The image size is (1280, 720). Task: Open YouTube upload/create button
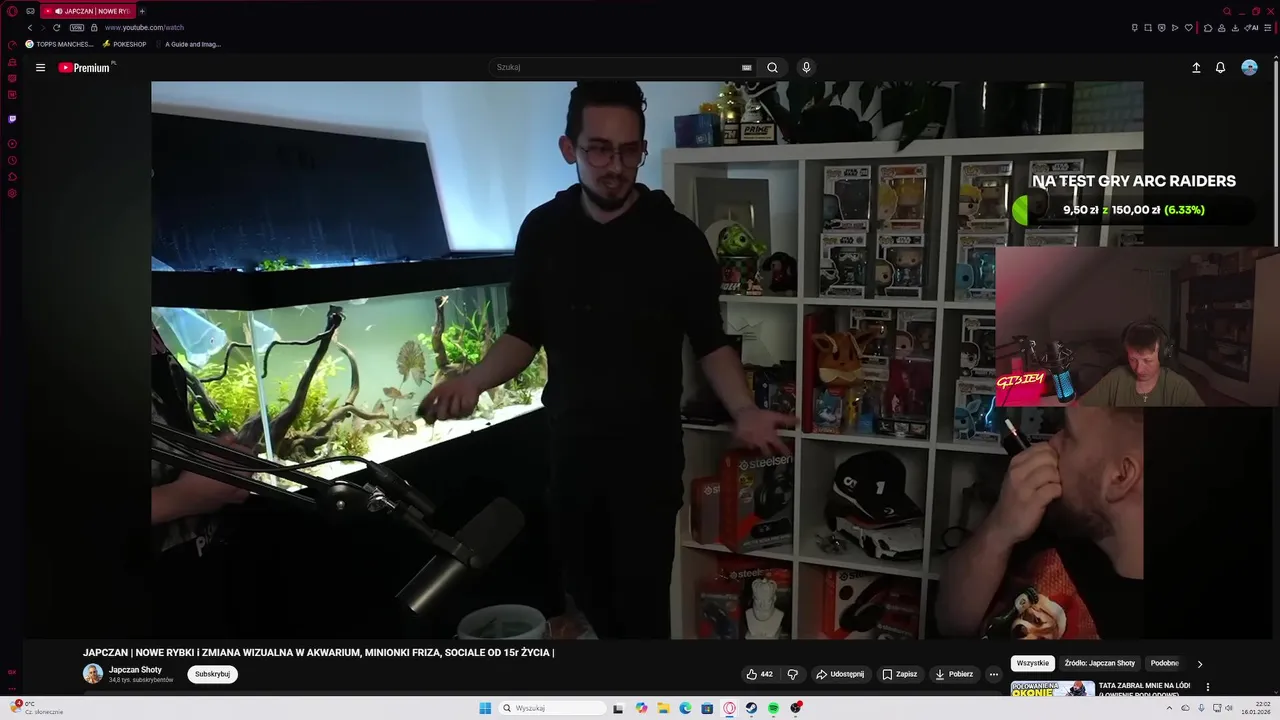click(1196, 68)
